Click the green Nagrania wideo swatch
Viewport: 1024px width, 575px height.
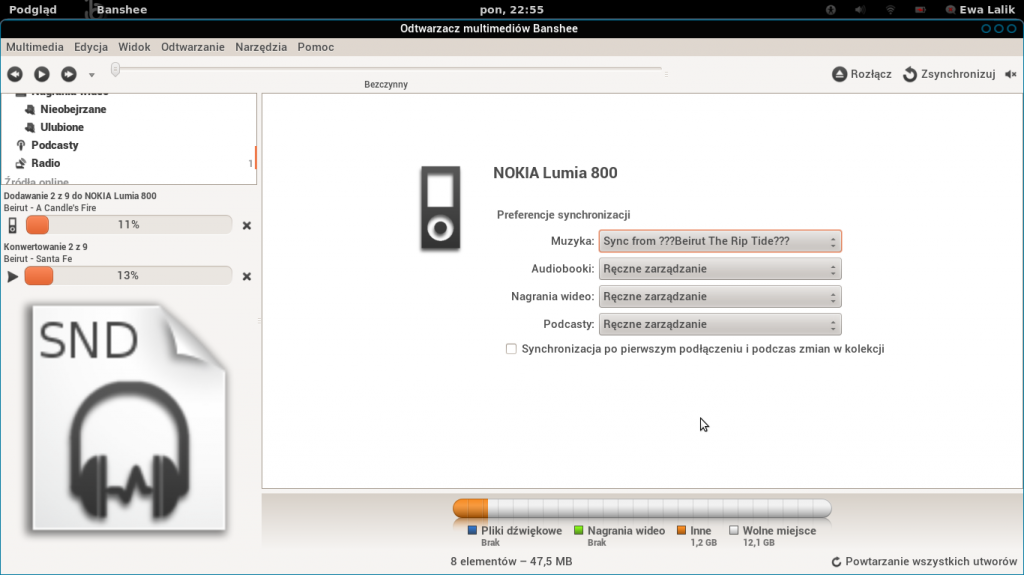point(579,531)
